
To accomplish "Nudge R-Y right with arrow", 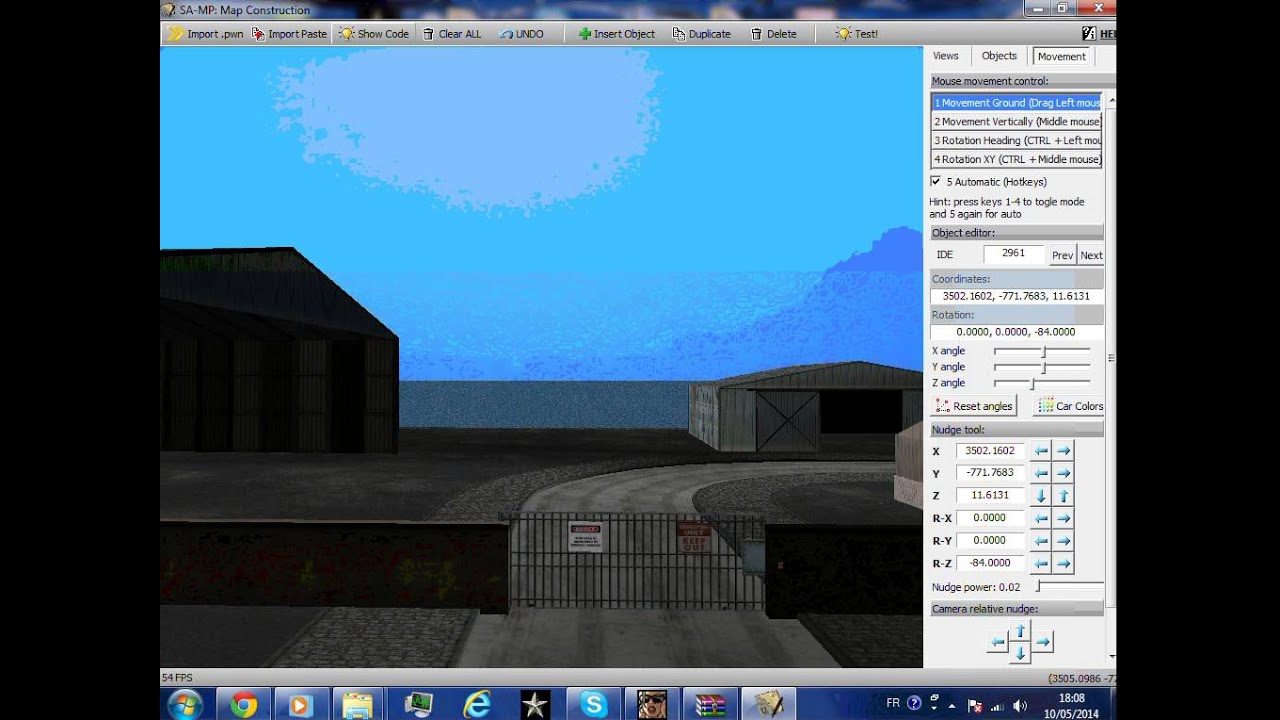I will [1063, 541].
